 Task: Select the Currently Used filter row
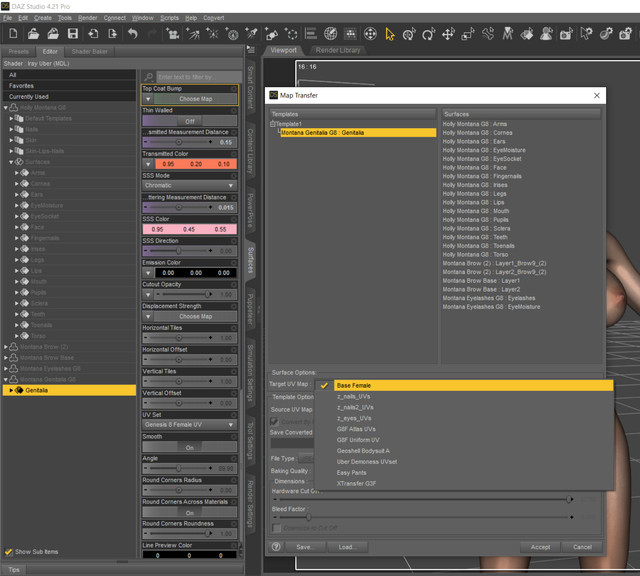tap(69, 97)
